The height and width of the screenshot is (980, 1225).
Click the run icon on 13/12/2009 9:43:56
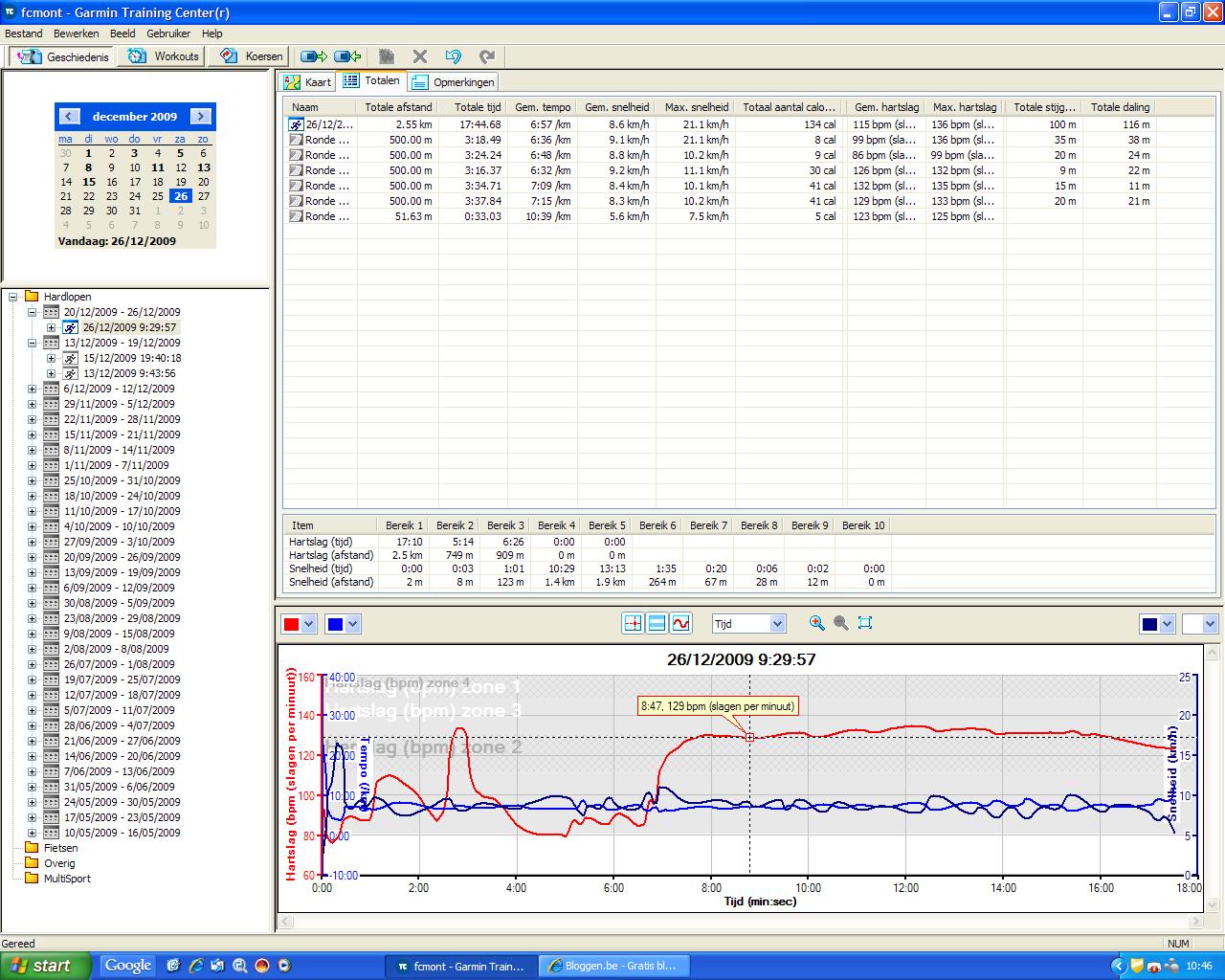pos(70,373)
